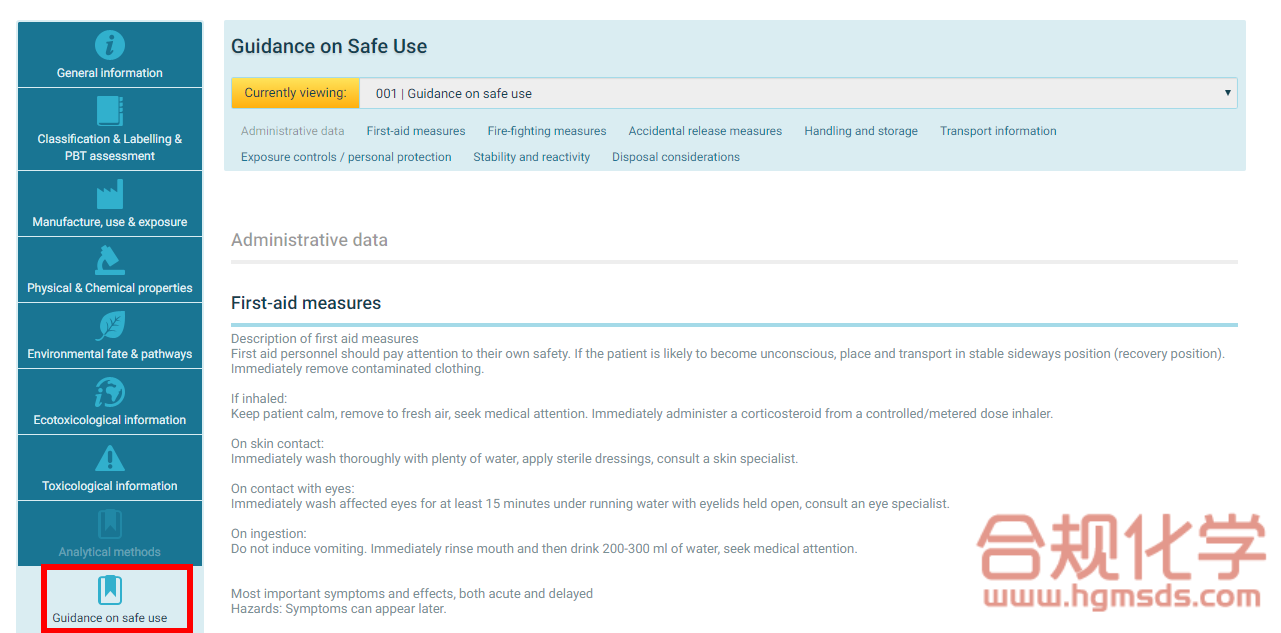
Task: Click the greyed Analytical methods icon
Action: pyautogui.click(x=110, y=524)
